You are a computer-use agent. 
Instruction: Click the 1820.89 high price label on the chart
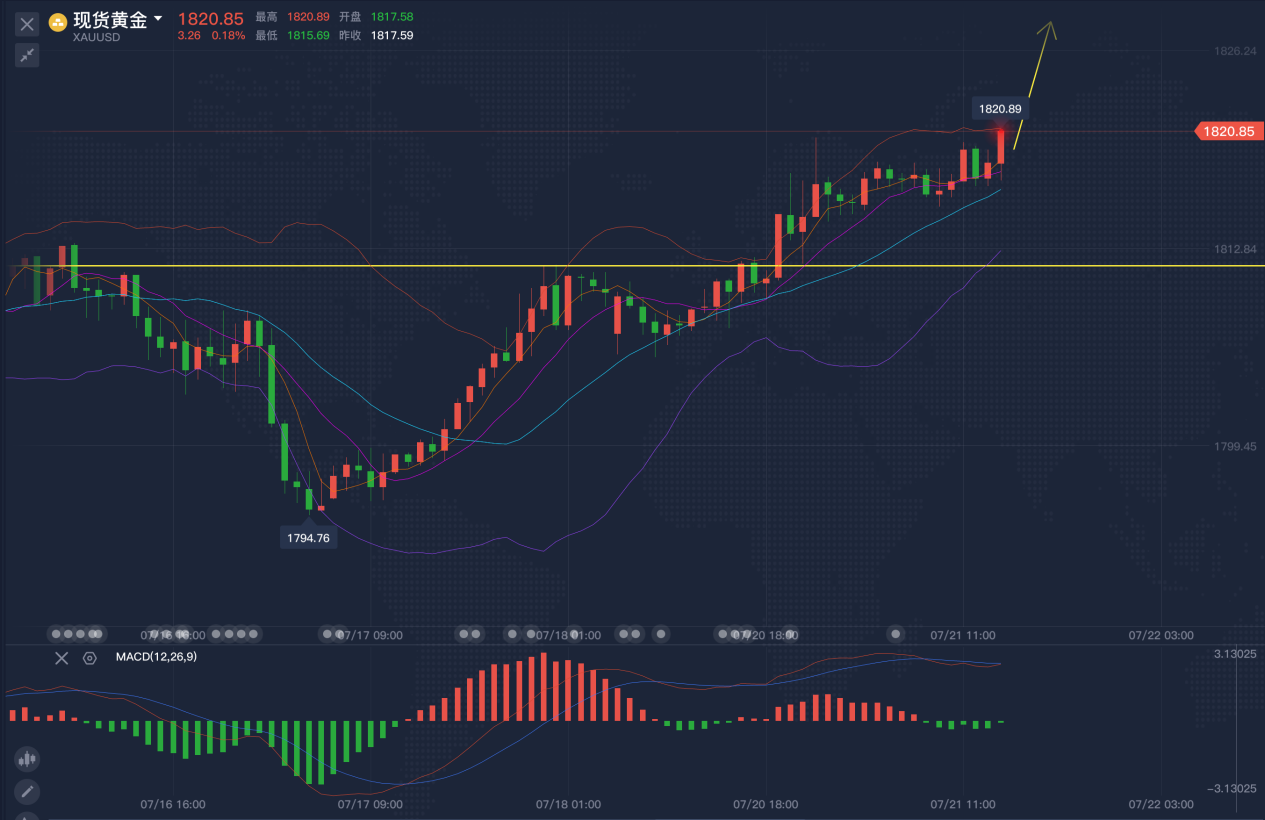[1000, 109]
